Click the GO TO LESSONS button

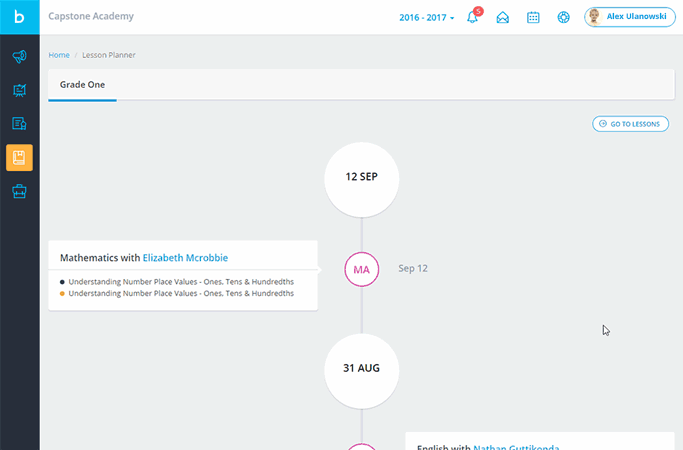(x=630, y=124)
